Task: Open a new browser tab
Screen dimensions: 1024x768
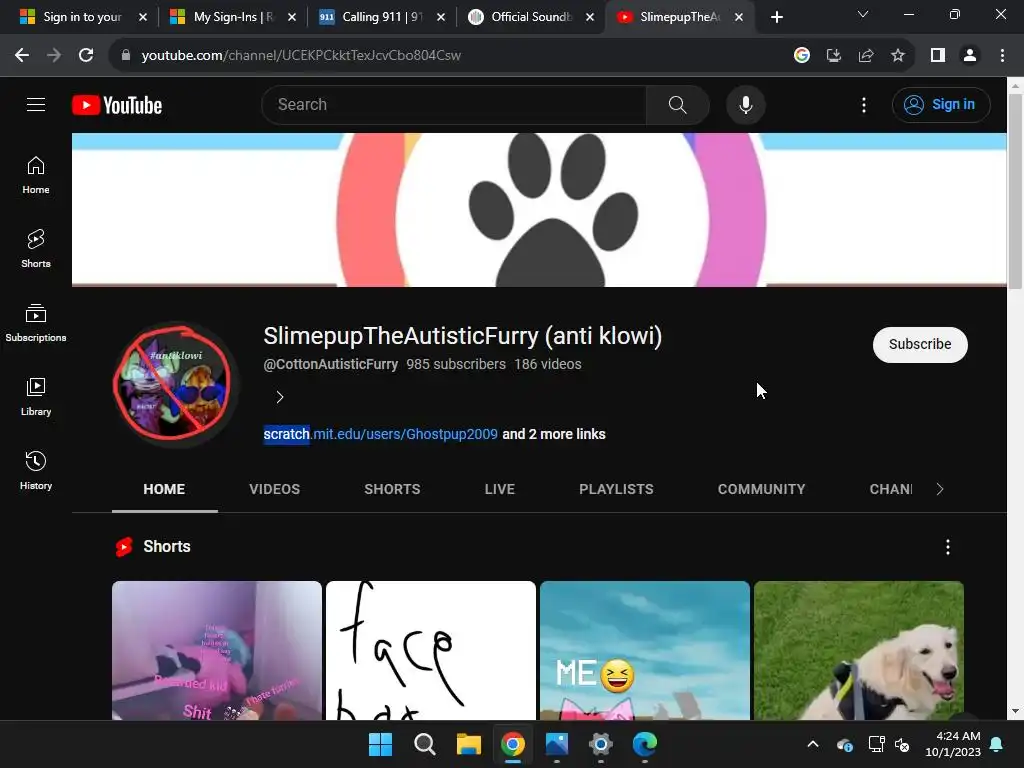Action: [x=776, y=17]
